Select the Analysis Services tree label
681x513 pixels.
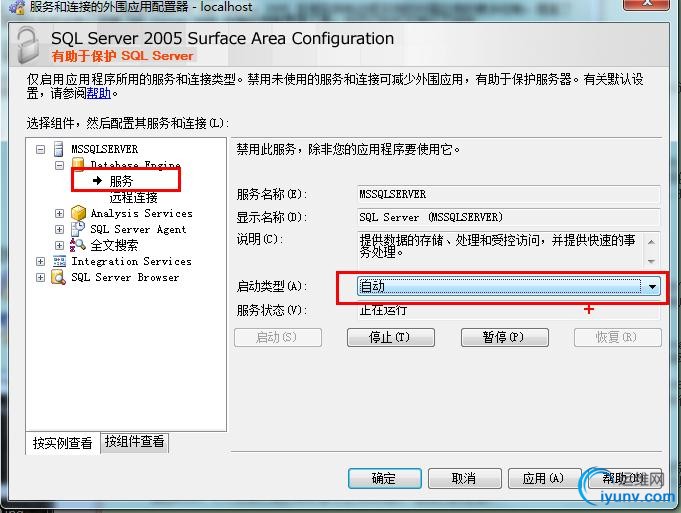coord(142,213)
